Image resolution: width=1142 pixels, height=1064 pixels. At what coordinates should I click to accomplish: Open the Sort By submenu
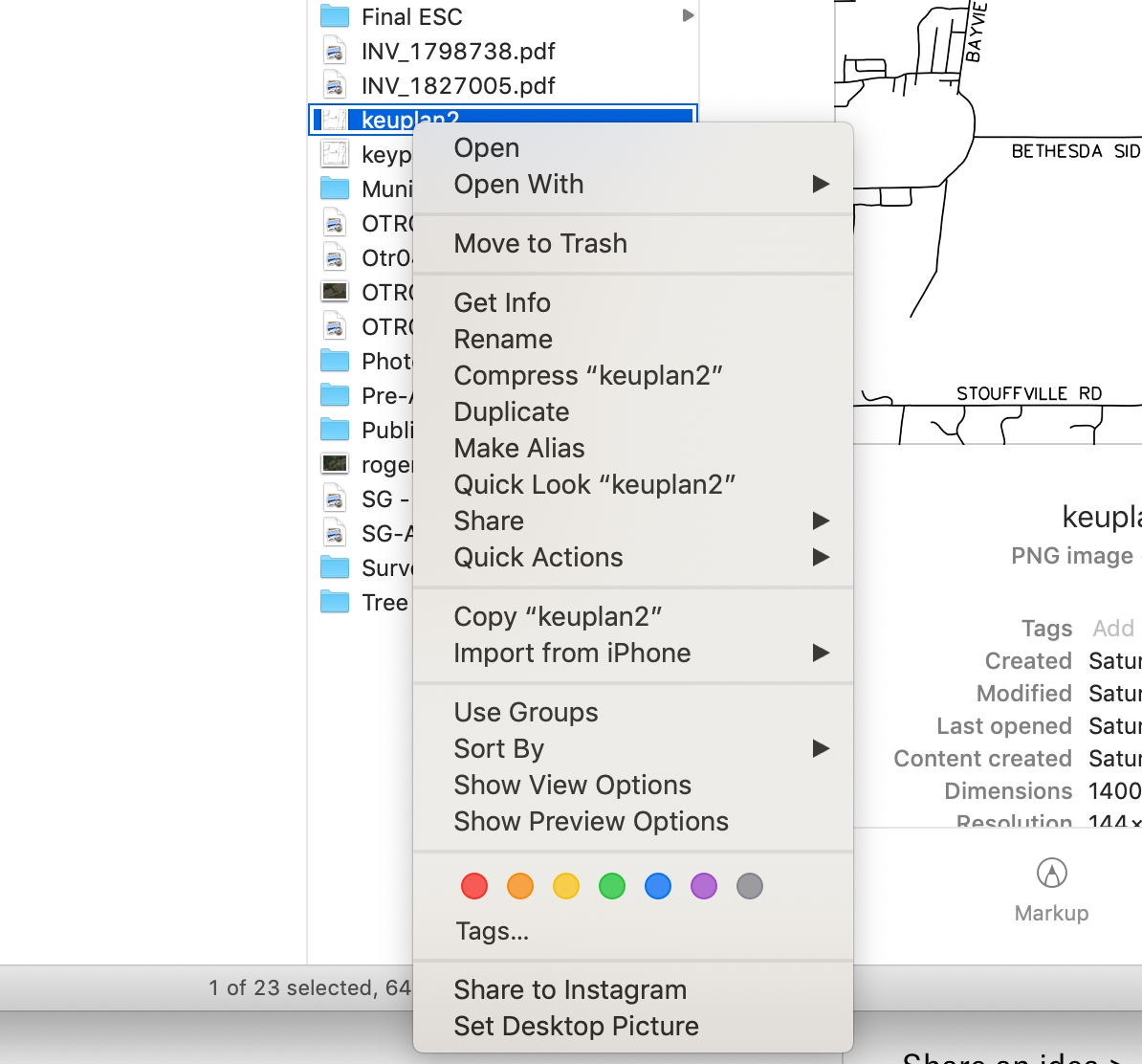pyautogui.click(x=821, y=748)
